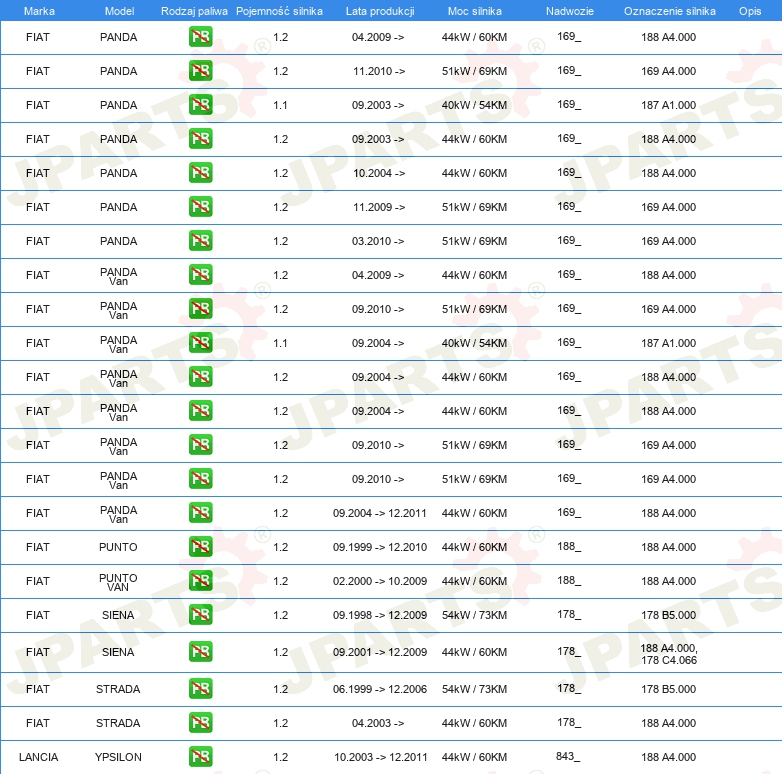Viewport: 782px width, 774px height.
Task: Click the Nadwozie column header
Action: (570, 11)
